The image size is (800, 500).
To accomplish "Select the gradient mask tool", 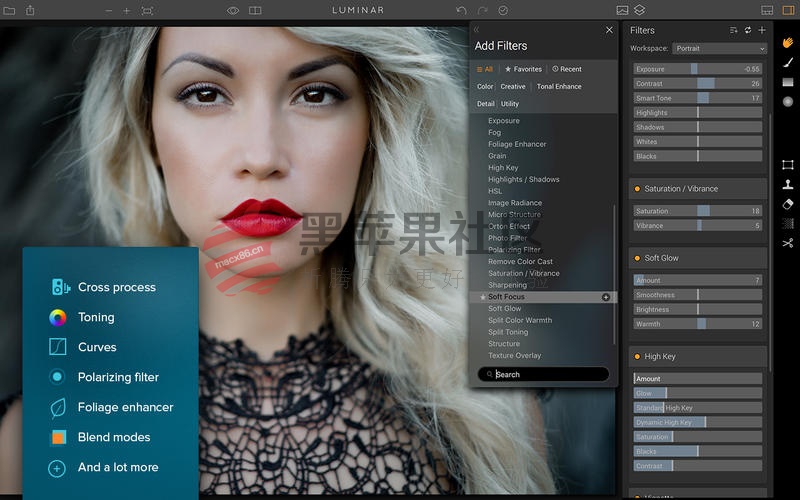I will [x=788, y=82].
